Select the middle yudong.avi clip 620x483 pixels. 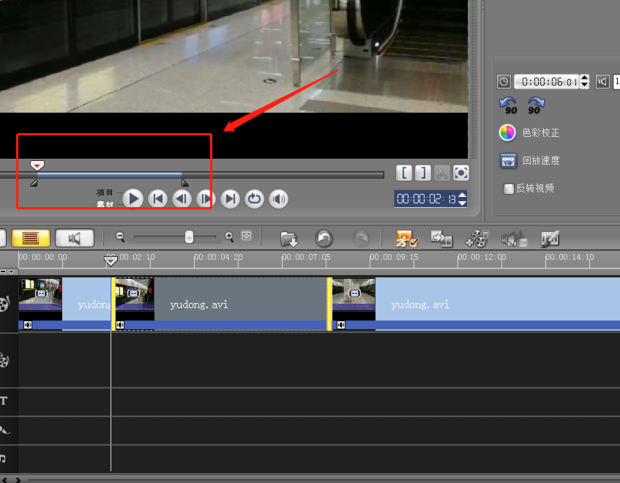tap(221, 304)
